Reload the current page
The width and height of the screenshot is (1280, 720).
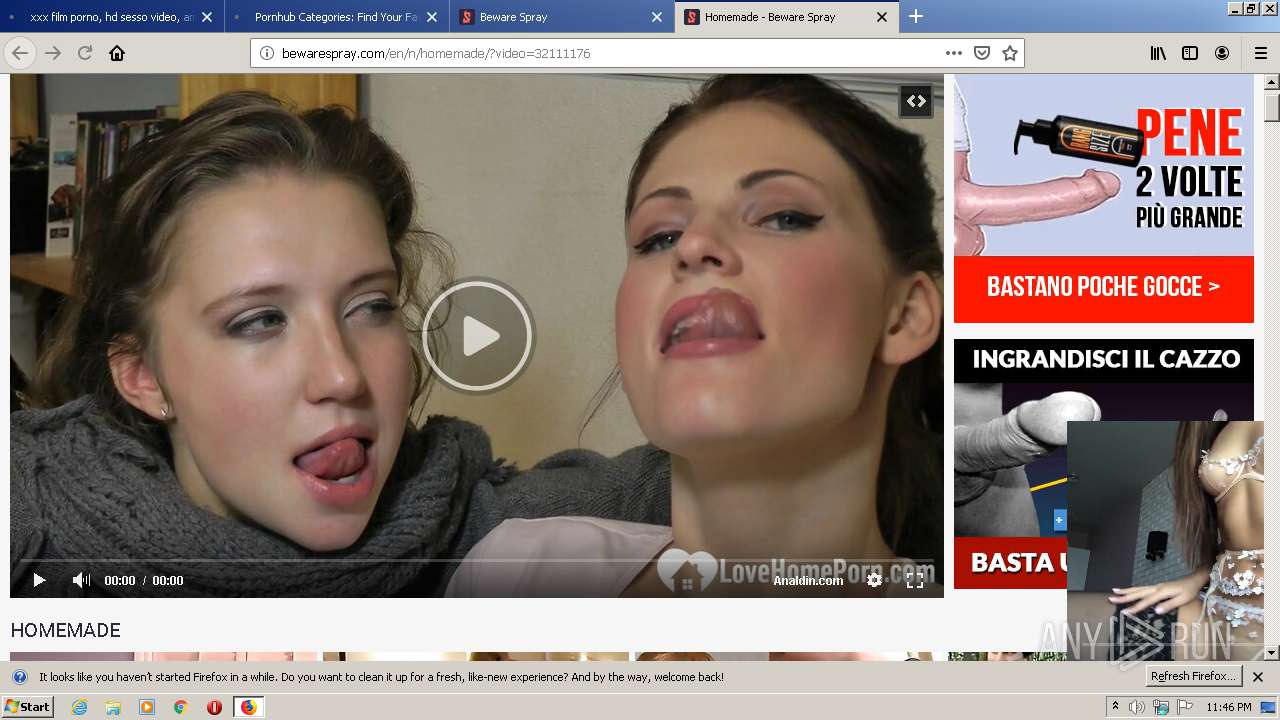85,53
